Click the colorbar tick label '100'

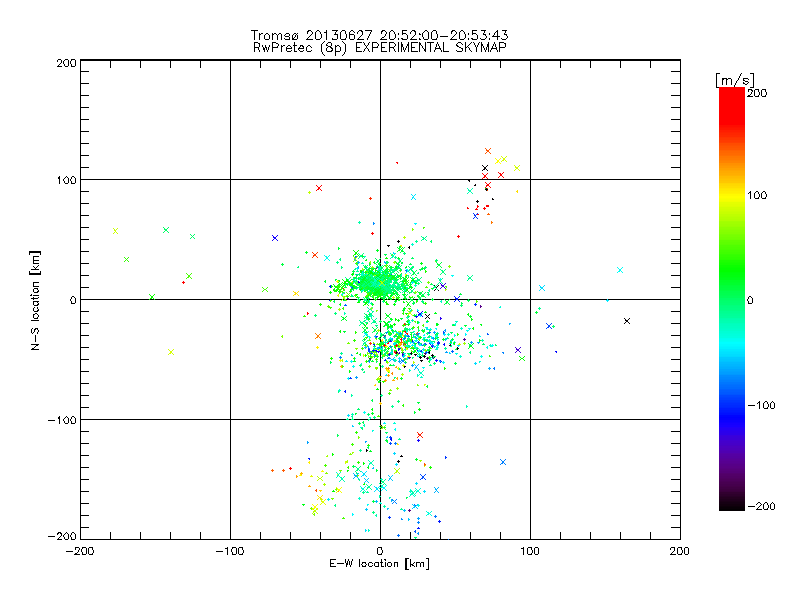click(757, 195)
